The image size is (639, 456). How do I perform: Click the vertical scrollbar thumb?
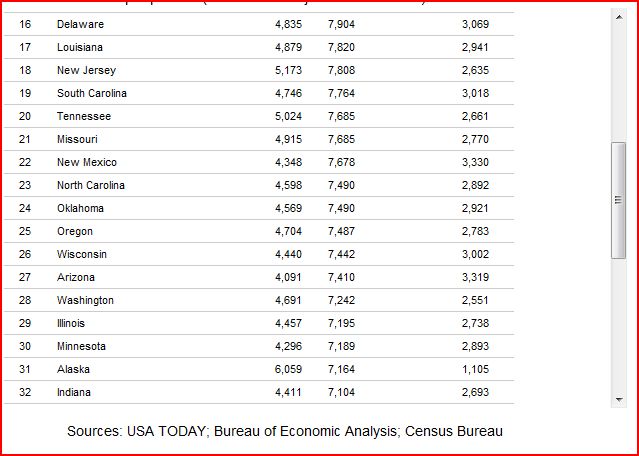pos(618,200)
